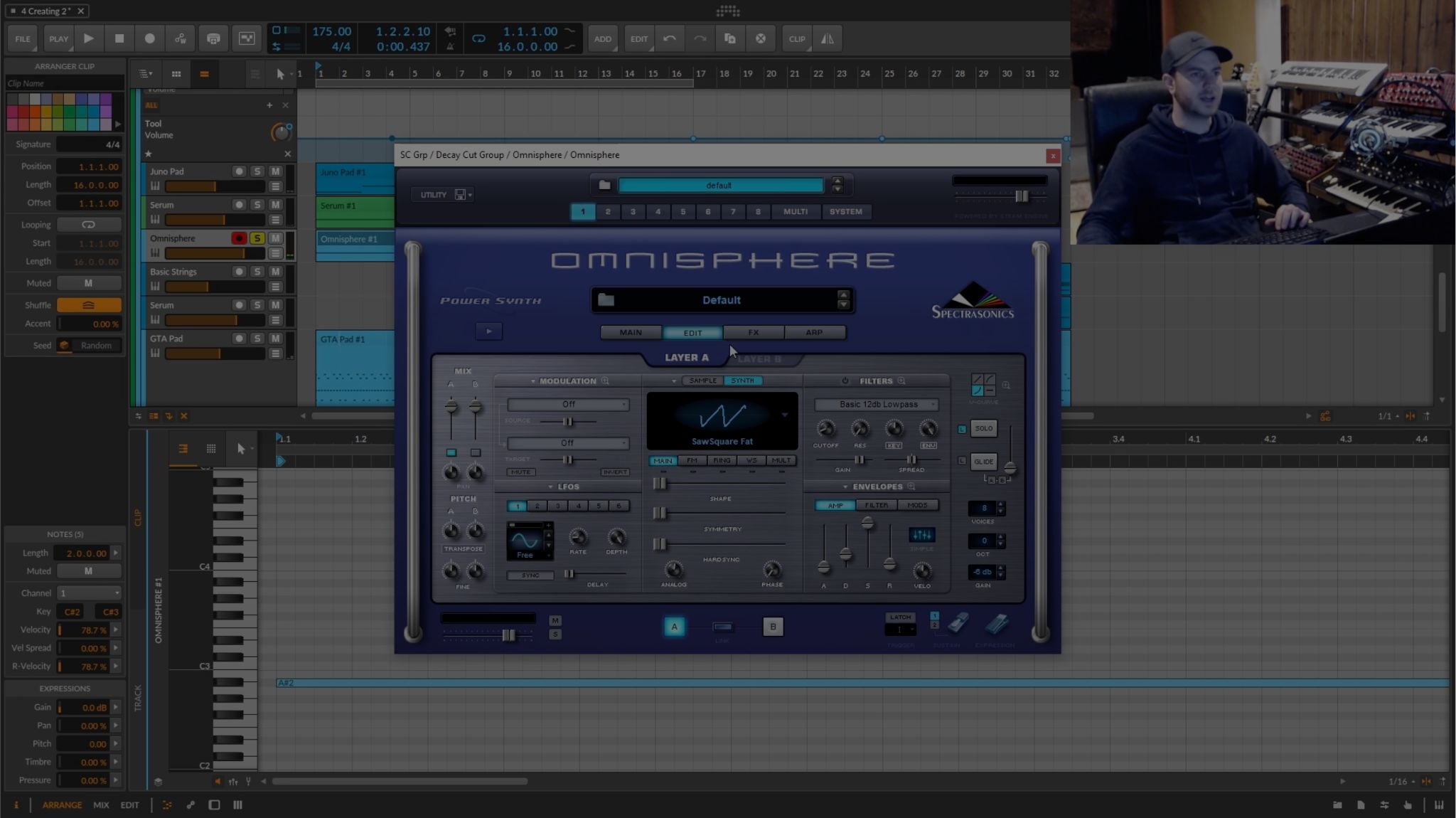
Task: Arm record on the GTA Pad track
Action: 239,339
